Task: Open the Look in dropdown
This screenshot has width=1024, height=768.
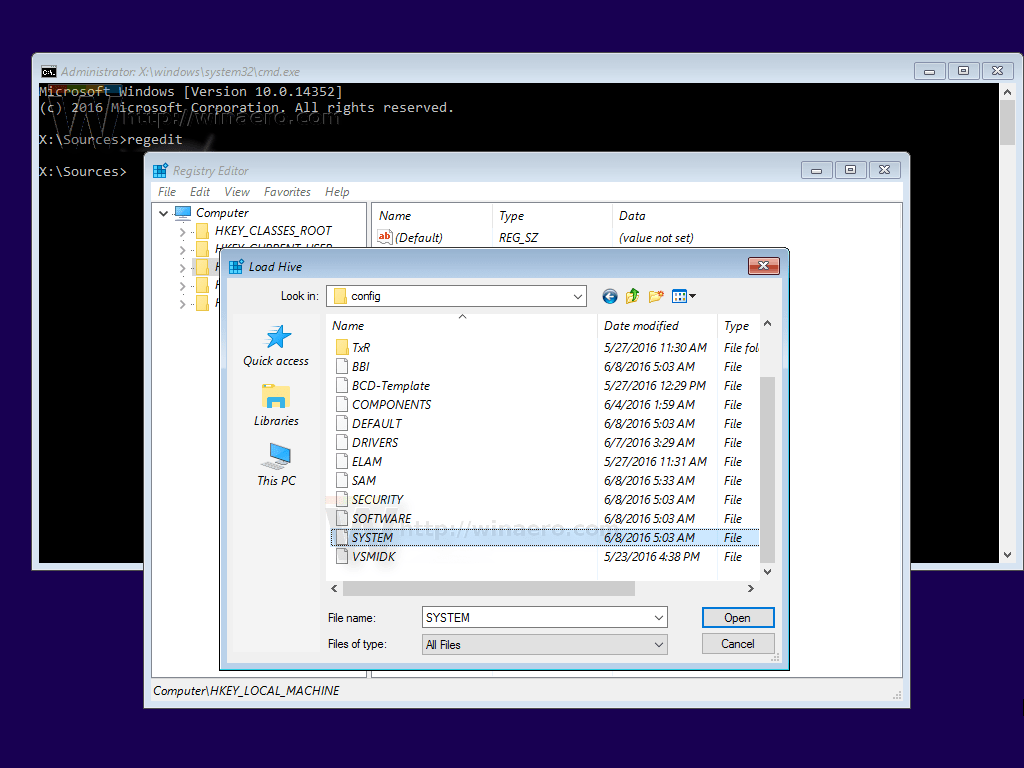Action: pyautogui.click(x=578, y=296)
